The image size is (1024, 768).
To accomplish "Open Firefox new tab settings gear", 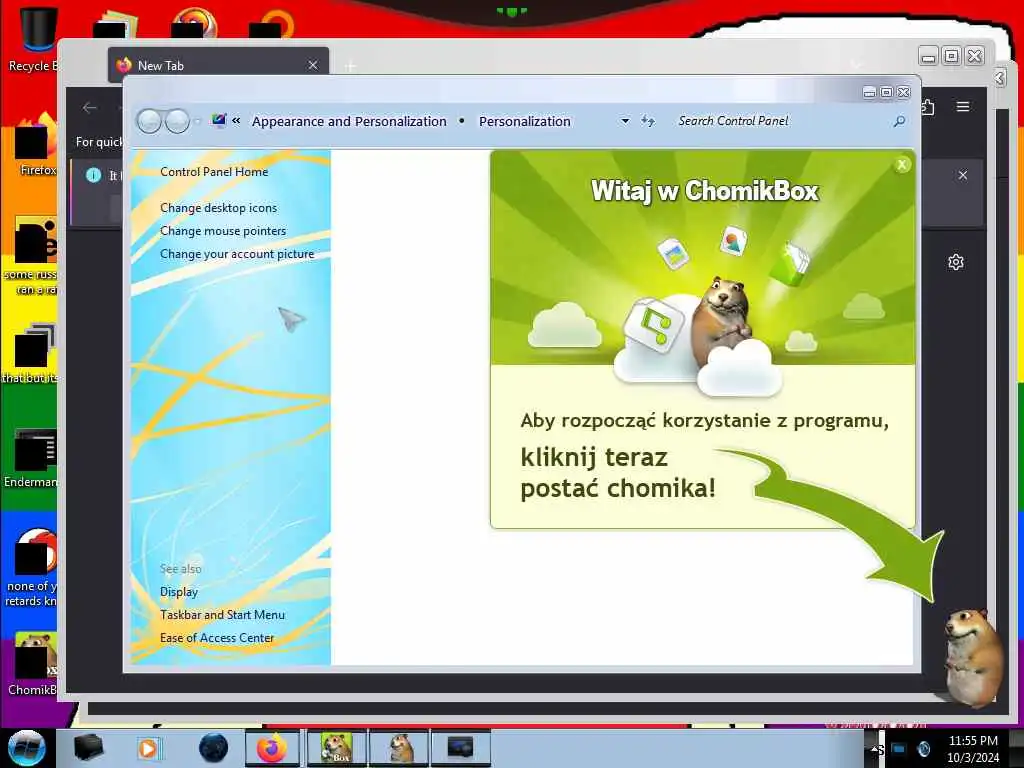I will 956,262.
